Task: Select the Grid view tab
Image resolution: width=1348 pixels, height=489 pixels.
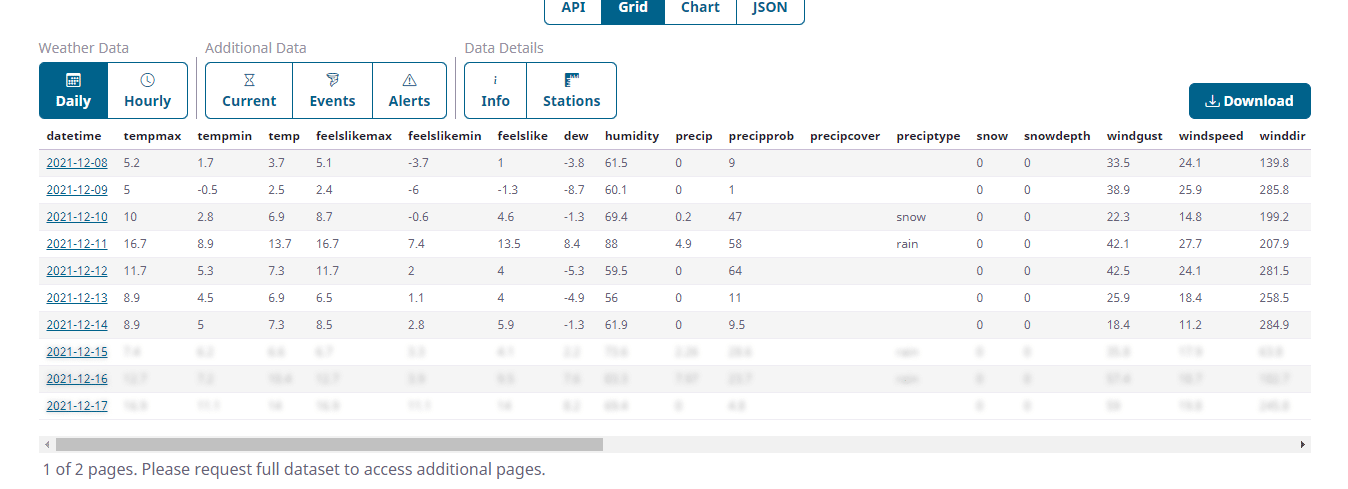Action: (x=632, y=8)
